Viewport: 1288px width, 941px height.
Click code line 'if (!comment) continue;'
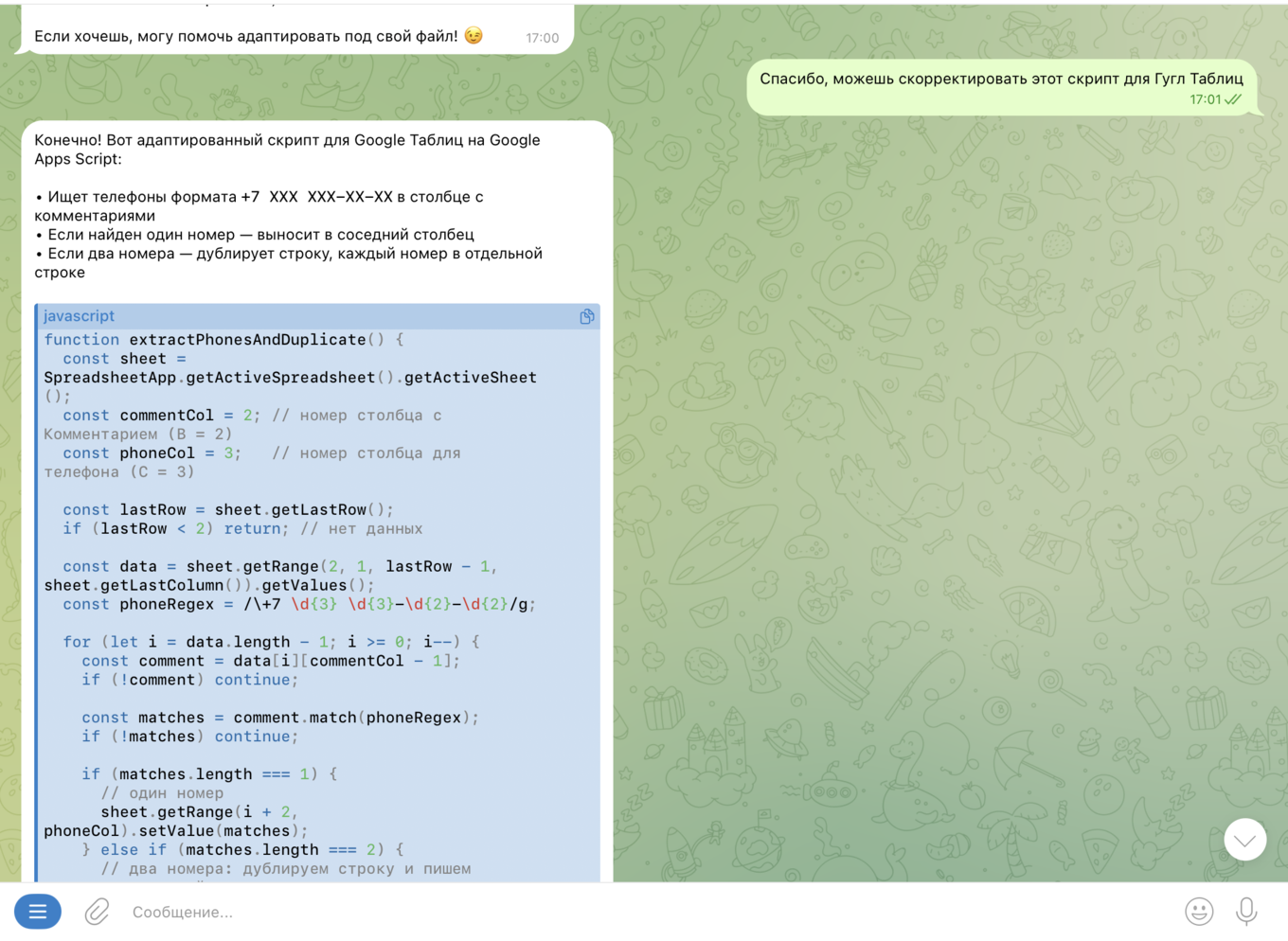click(189, 681)
